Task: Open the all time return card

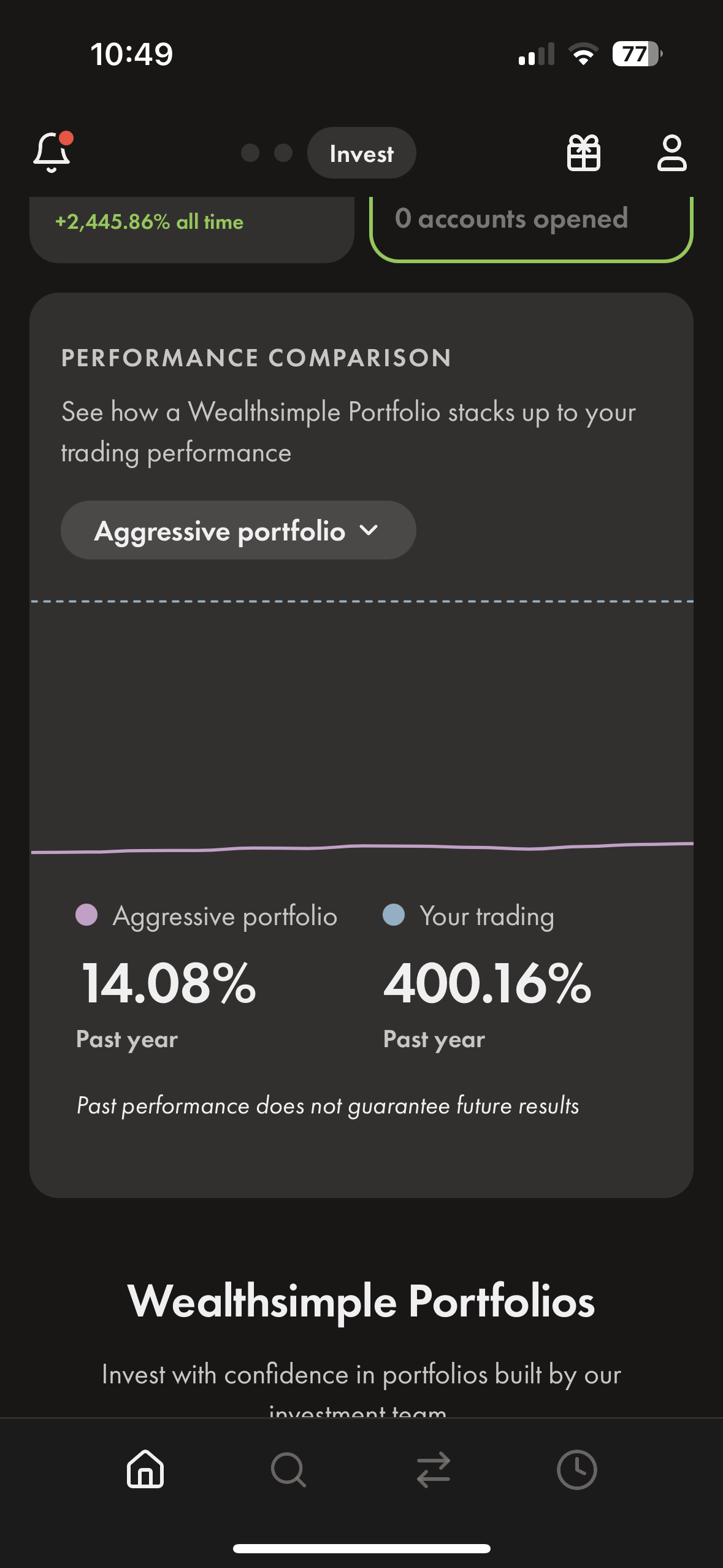Action: pos(191,227)
